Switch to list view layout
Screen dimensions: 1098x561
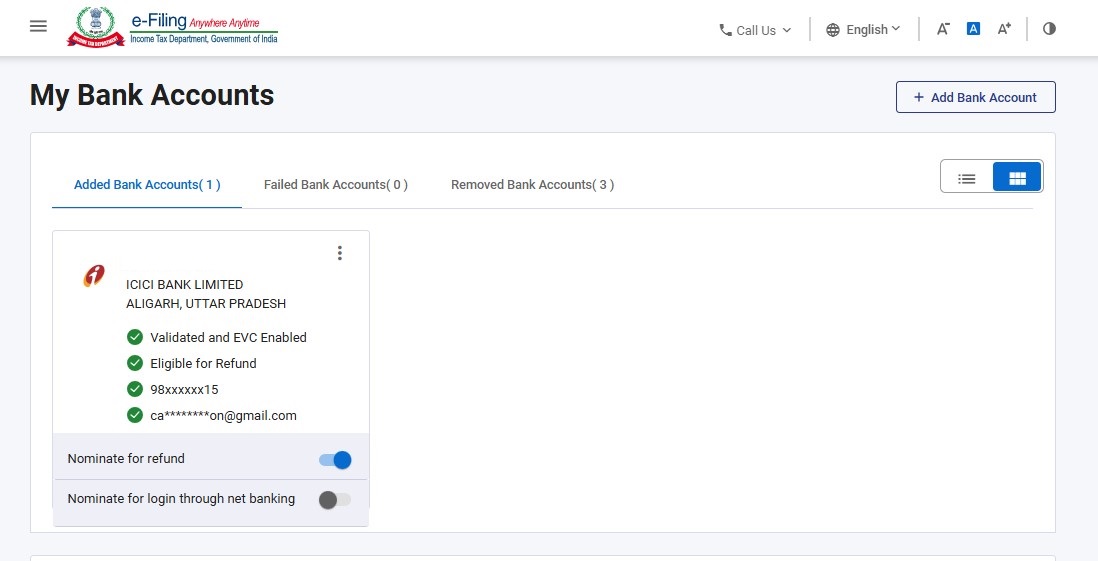(x=967, y=177)
